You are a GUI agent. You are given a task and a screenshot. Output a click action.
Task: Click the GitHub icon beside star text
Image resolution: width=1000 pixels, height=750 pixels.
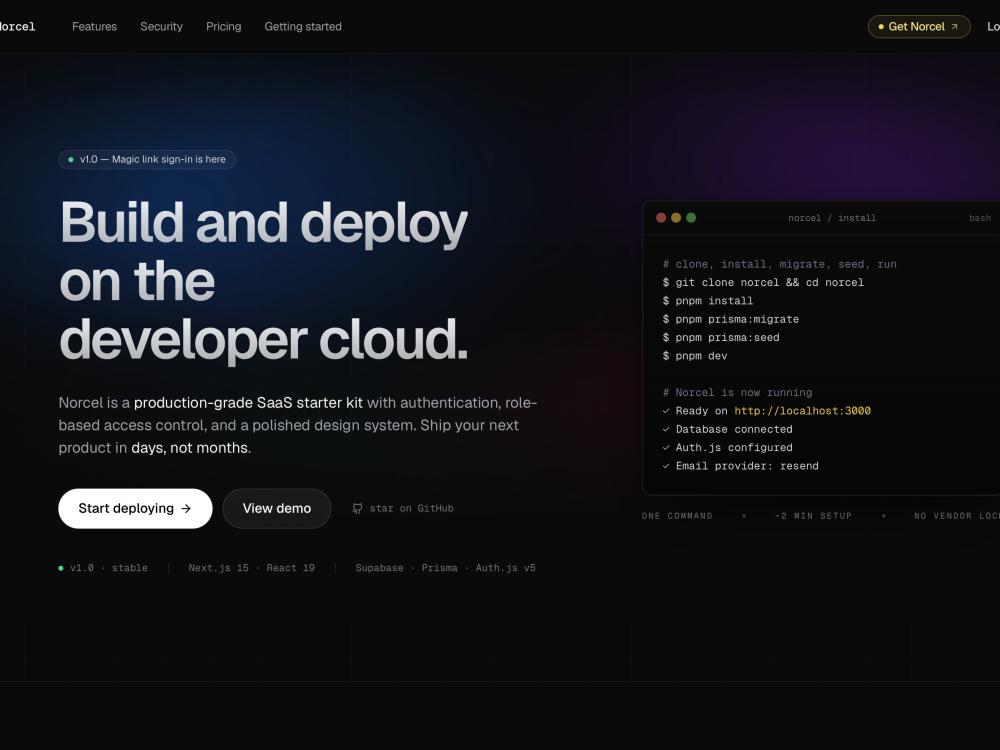tap(357, 508)
